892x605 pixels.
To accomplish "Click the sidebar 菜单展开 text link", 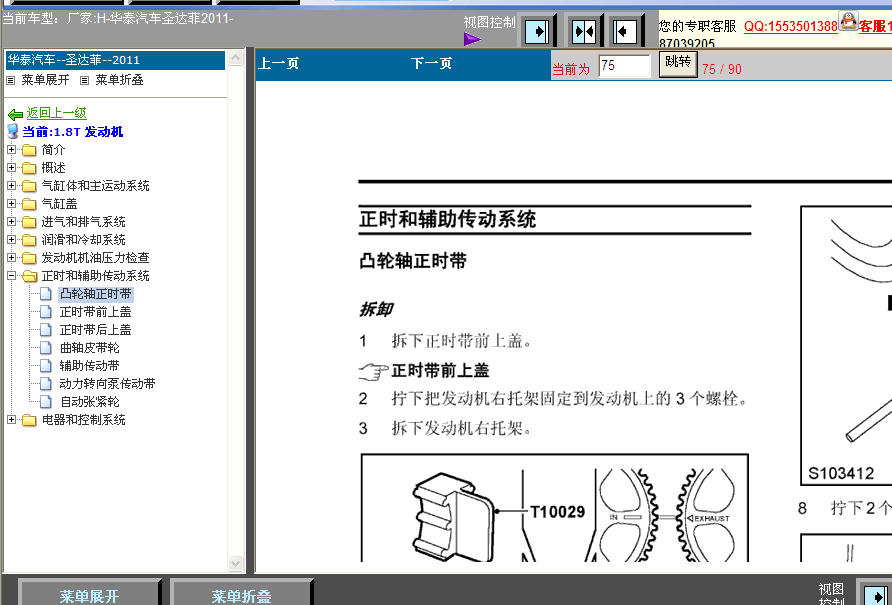I will (46, 80).
